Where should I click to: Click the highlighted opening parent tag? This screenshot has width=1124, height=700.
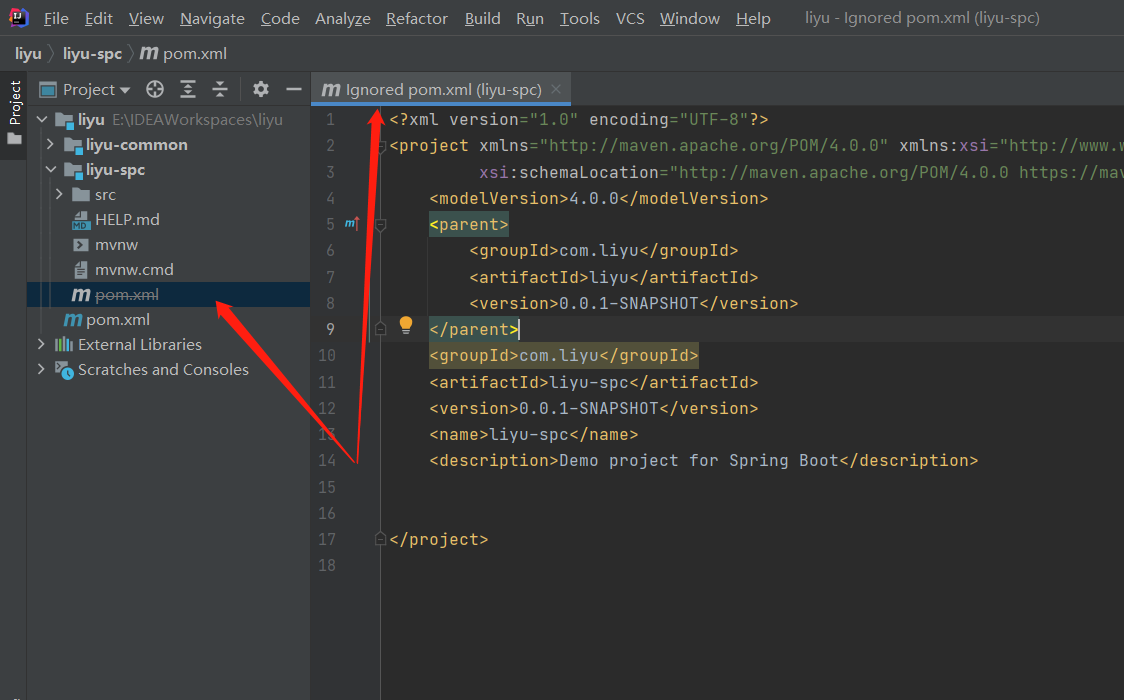[x=469, y=224]
